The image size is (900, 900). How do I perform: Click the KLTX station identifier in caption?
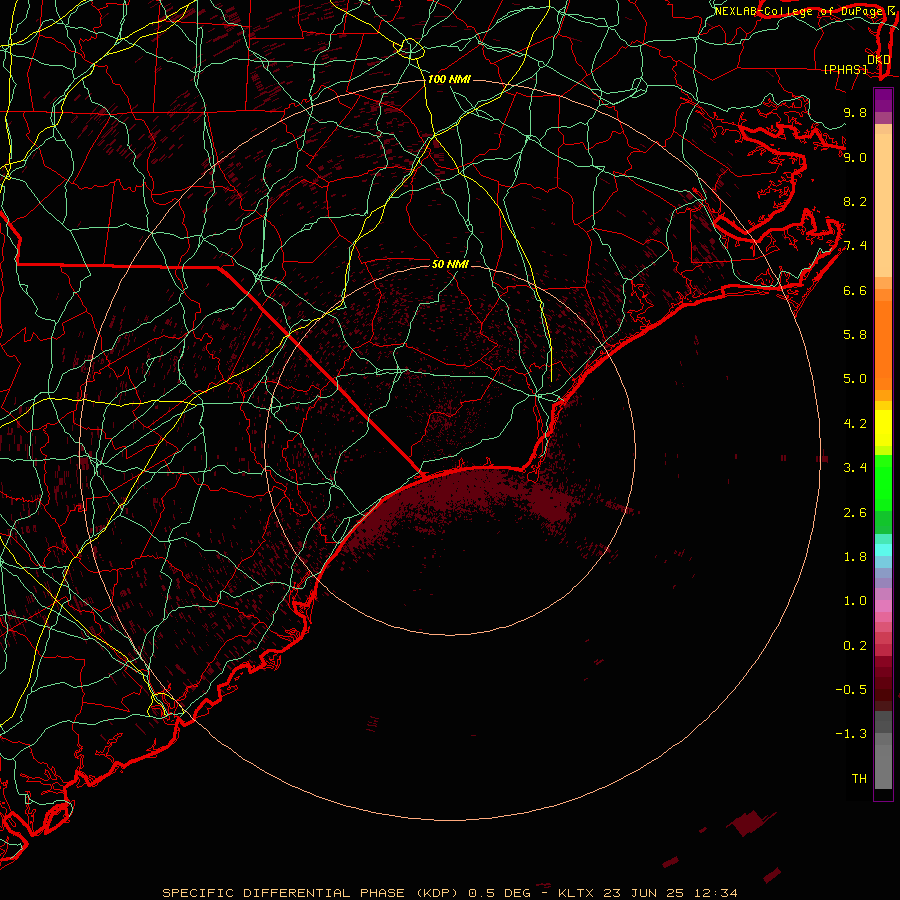(x=576, y=893)
